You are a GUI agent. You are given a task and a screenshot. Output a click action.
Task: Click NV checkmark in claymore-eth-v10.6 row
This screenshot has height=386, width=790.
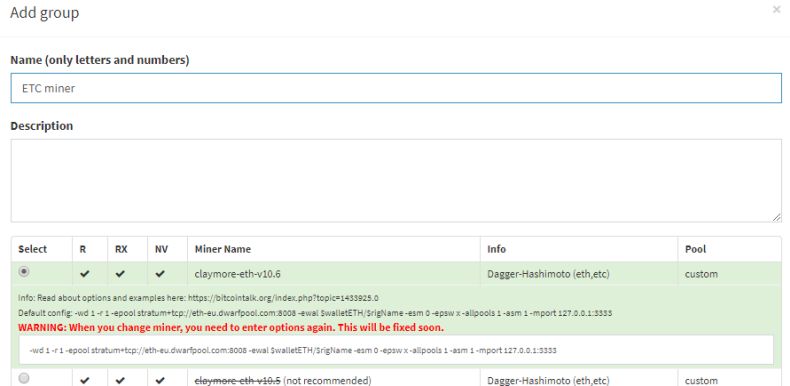pyautogui.click(x=160, y=274)
